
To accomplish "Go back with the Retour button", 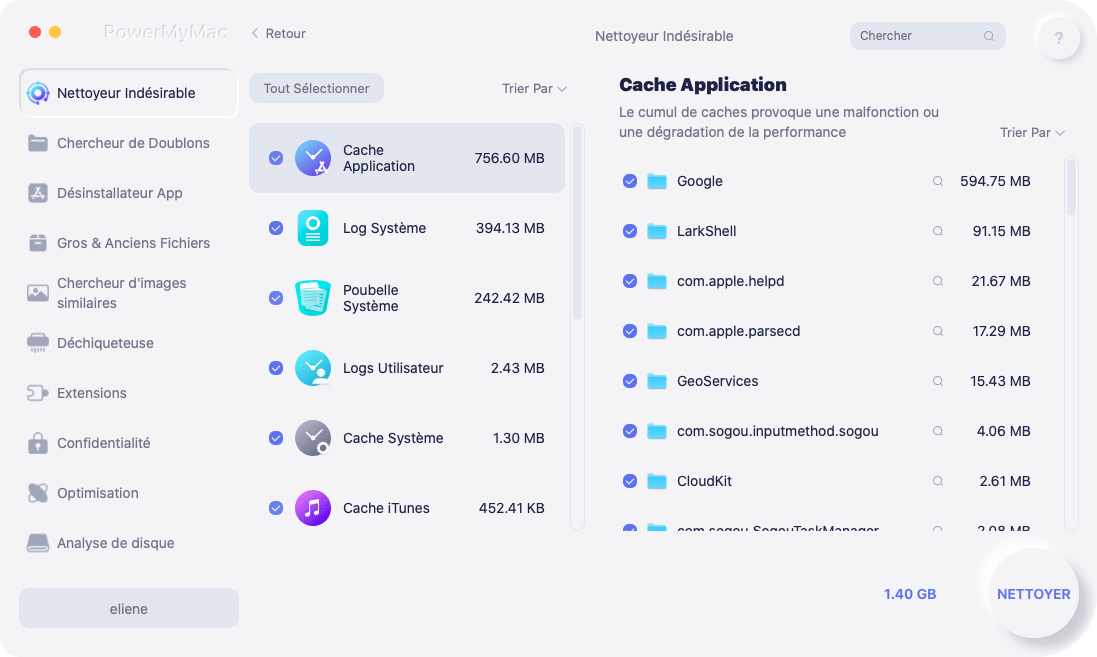I will [x=278, y=34].
